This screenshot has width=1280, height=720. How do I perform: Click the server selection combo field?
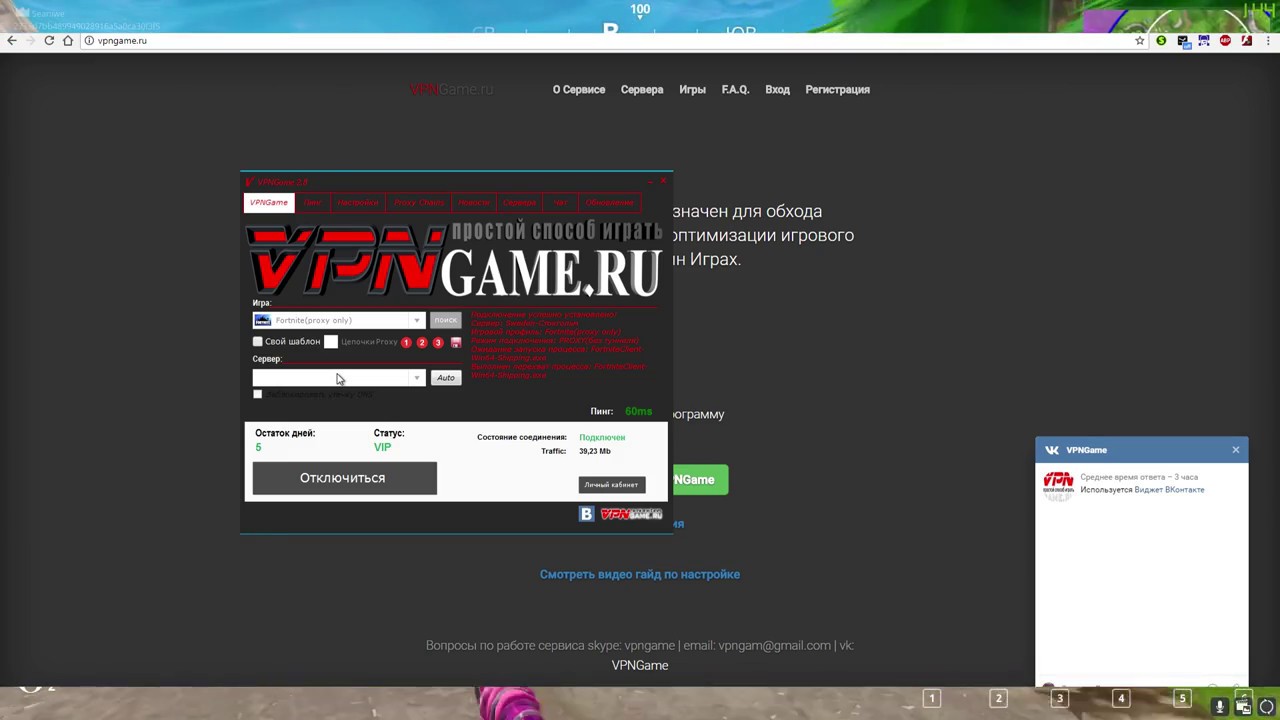339,378
